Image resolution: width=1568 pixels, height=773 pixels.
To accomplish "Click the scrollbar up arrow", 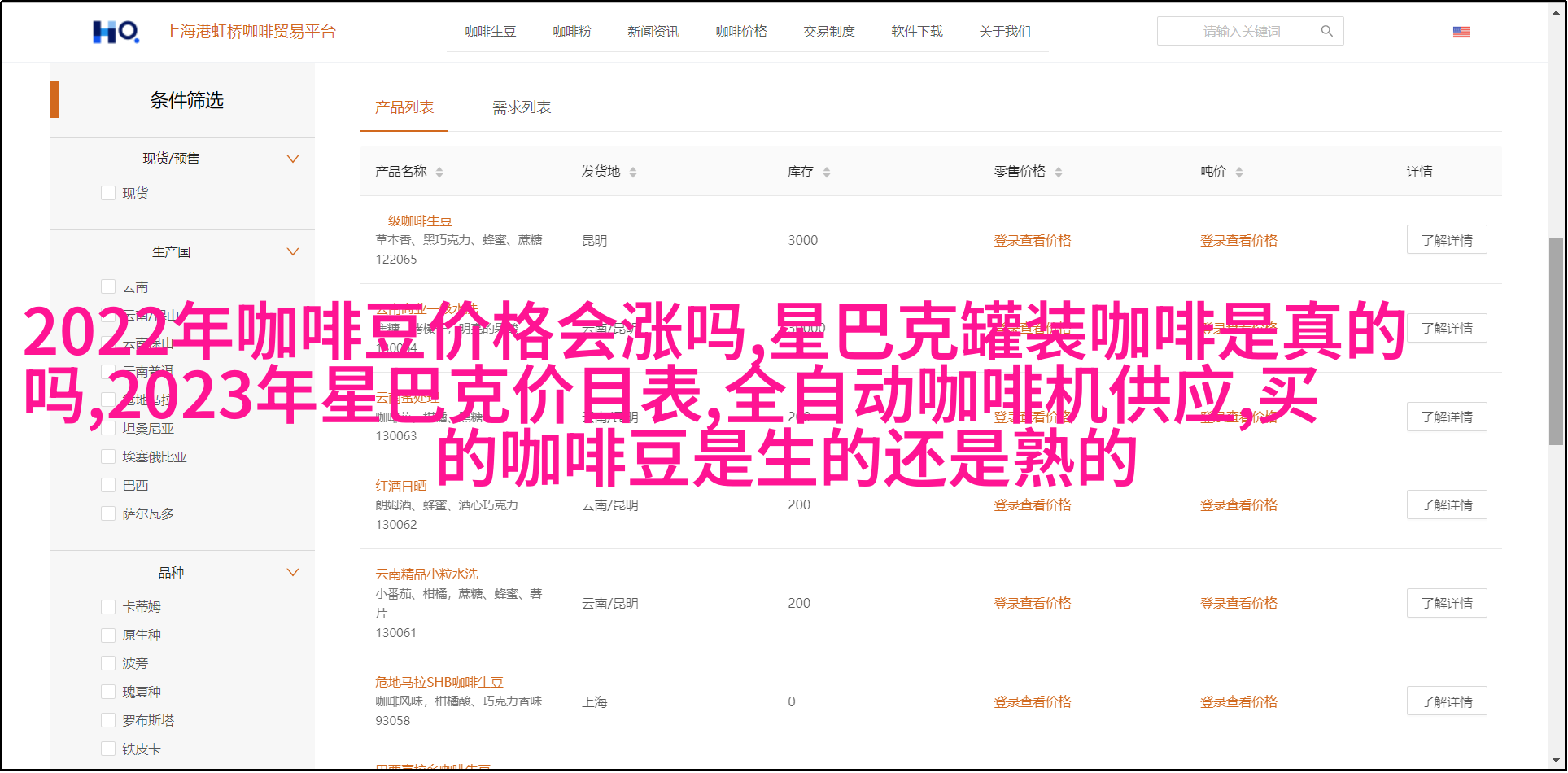I will 1555,11.
